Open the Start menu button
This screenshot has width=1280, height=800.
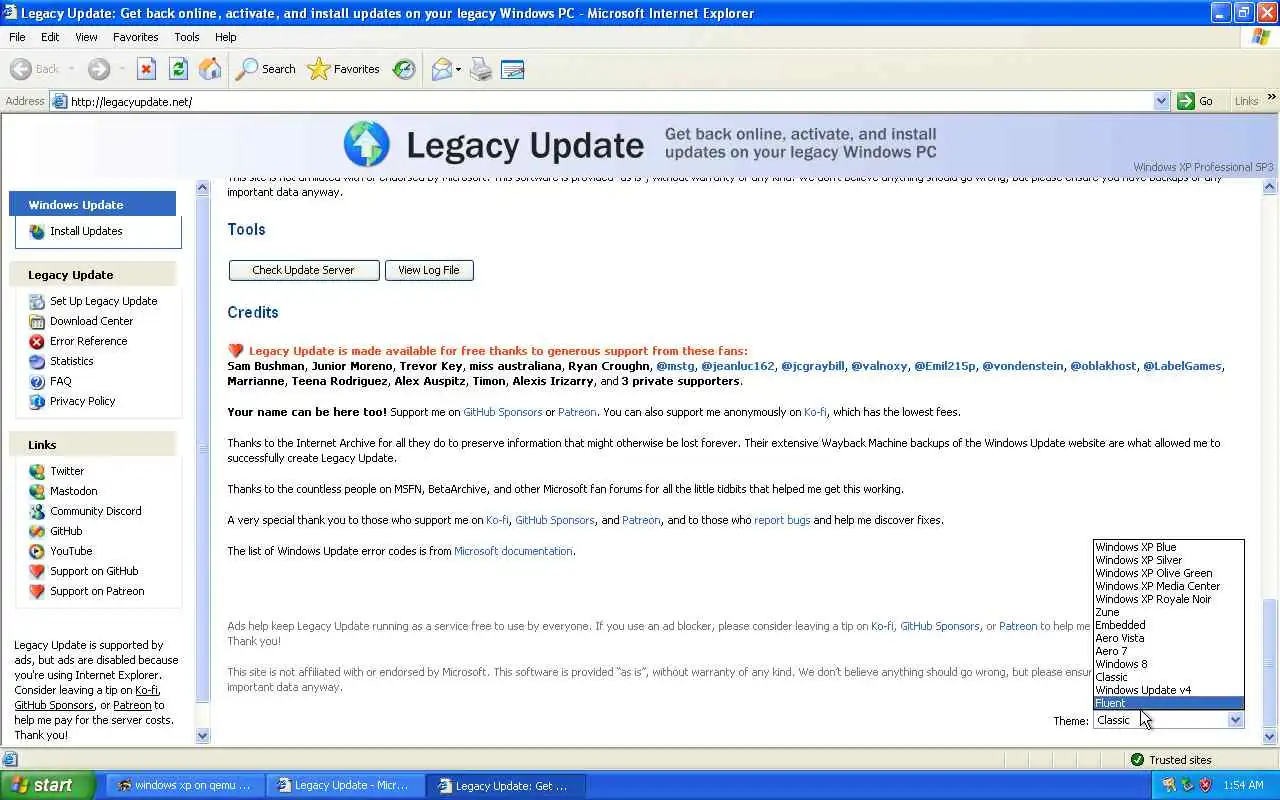point(47,785)
